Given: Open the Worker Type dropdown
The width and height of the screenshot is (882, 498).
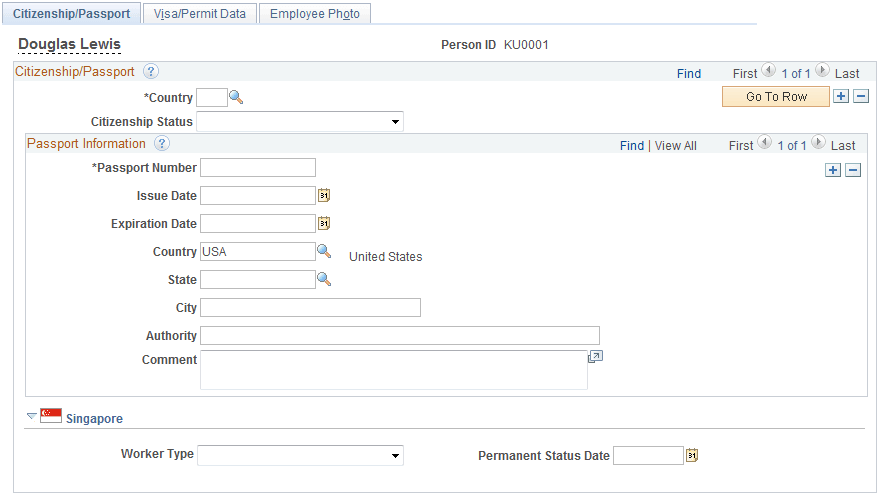Looking at the screenshot, I should tap(300, 456).
